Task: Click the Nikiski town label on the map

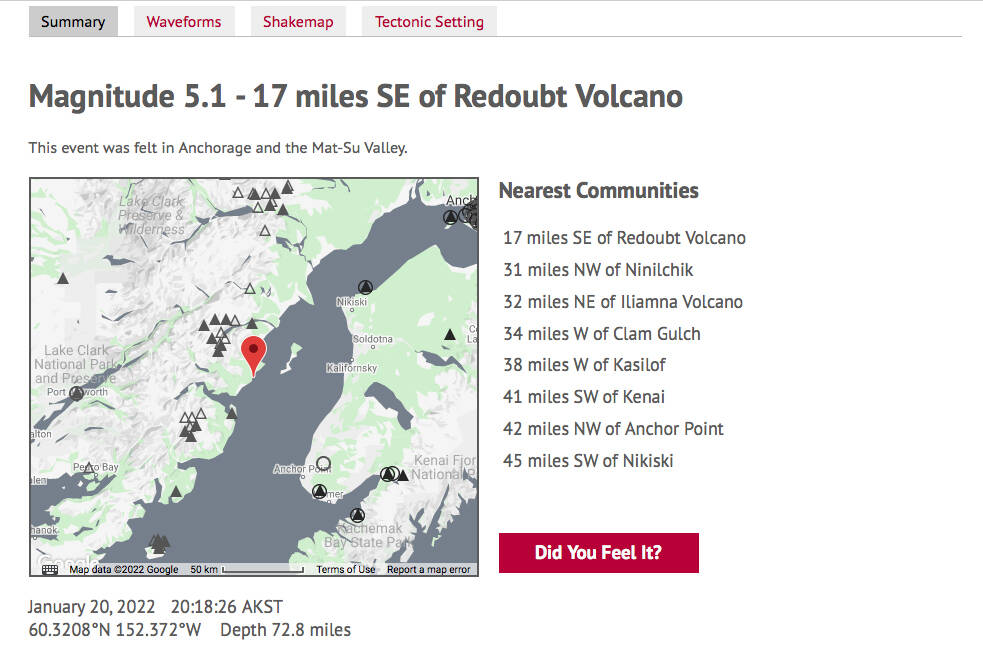Action: [x=352, y=301]
